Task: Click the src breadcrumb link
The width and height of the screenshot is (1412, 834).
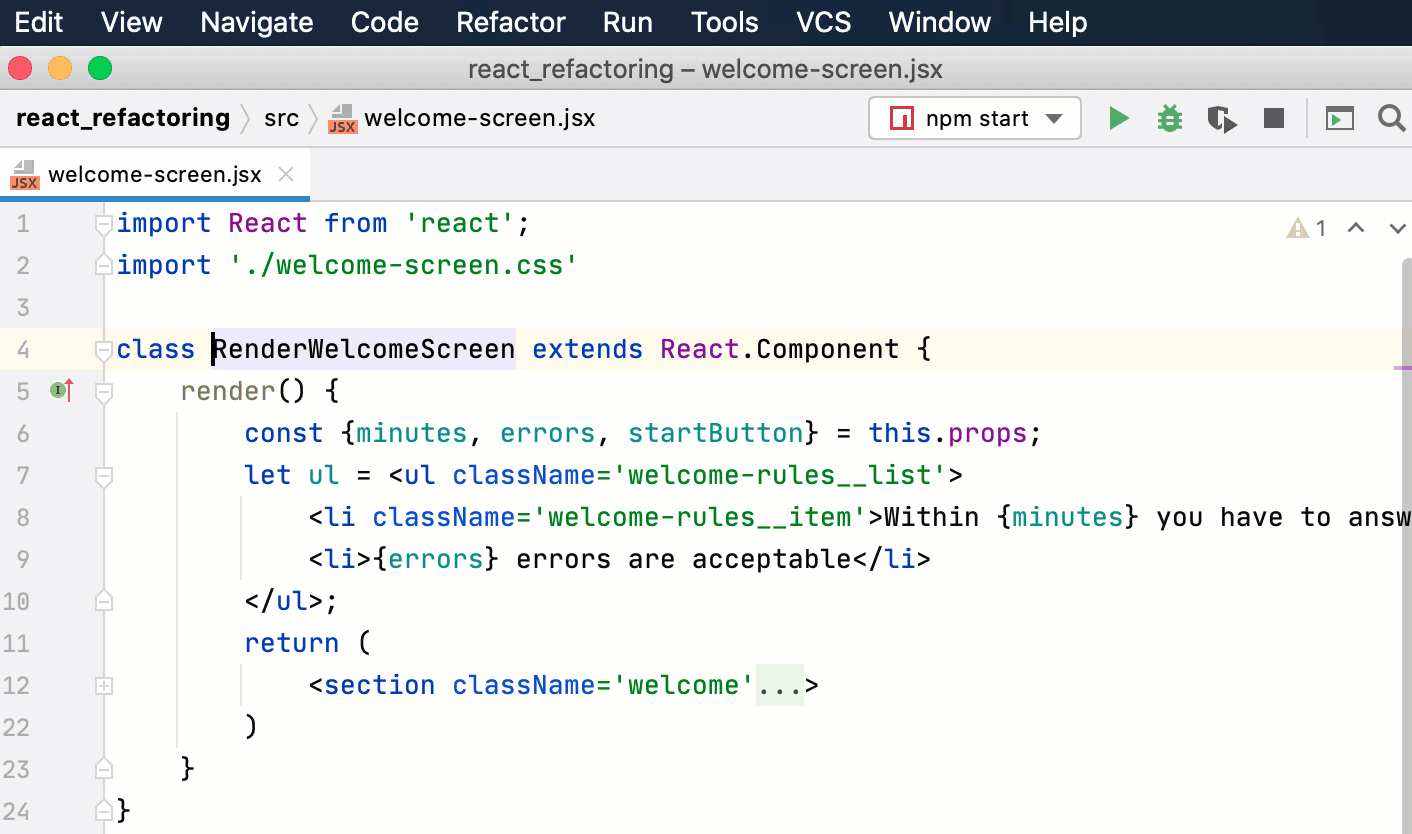Action: coord(281,117)
